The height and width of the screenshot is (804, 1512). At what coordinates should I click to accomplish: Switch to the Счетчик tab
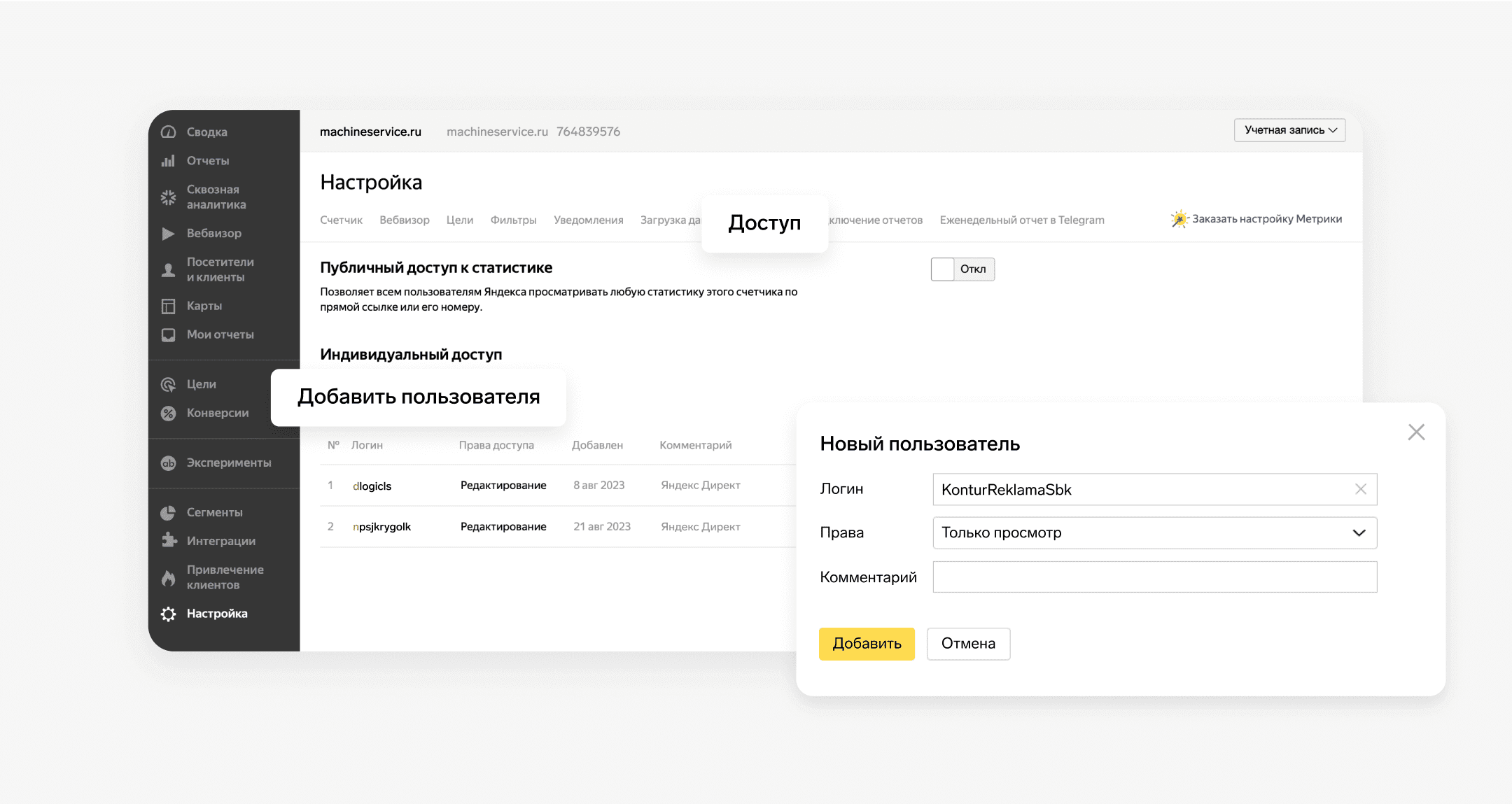pos(341,220)
